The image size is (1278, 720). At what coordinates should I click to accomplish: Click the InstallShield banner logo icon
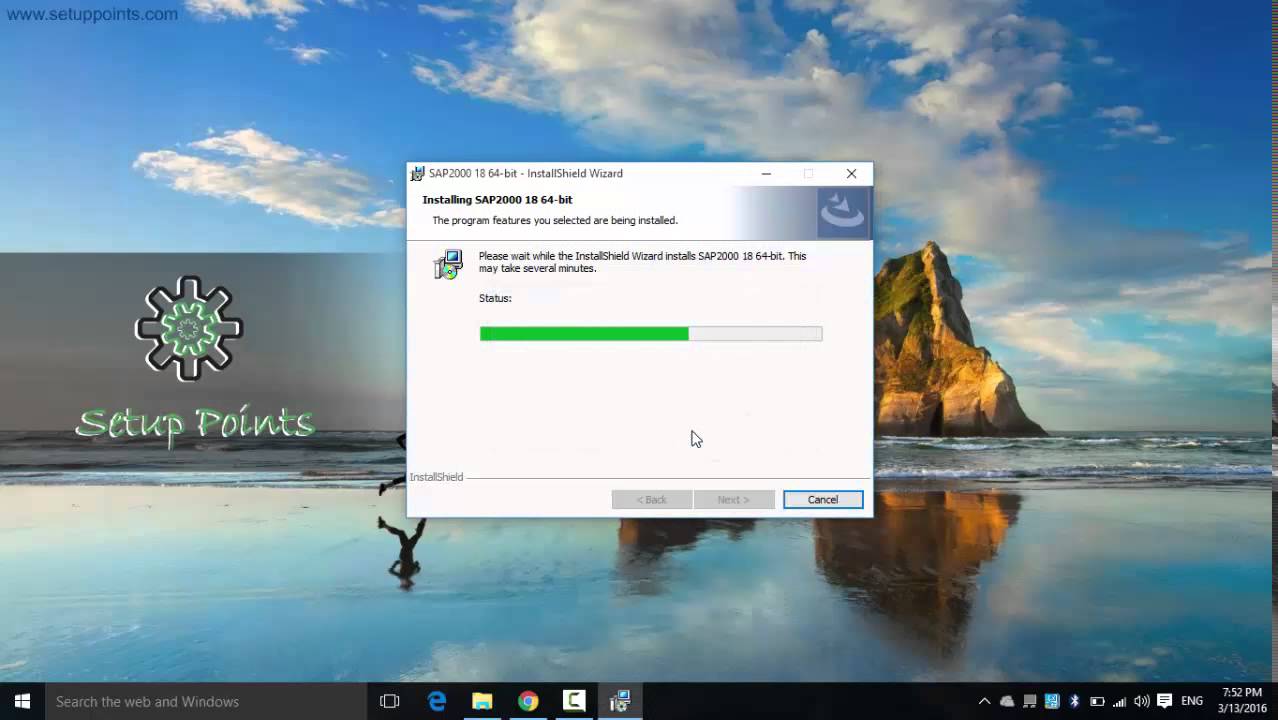[x=842, y=212]
